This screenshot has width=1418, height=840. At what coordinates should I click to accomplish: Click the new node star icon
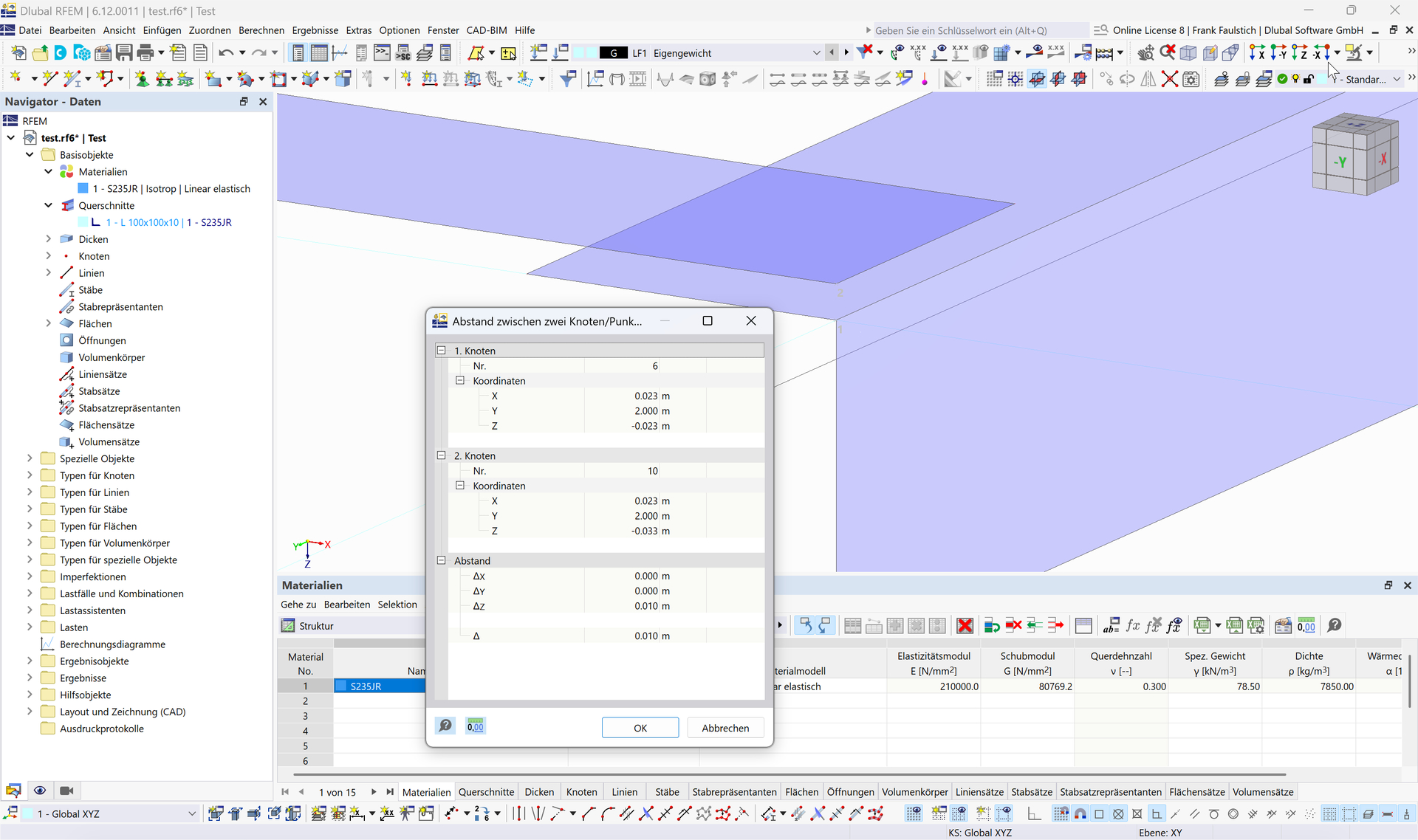[16, 79]
